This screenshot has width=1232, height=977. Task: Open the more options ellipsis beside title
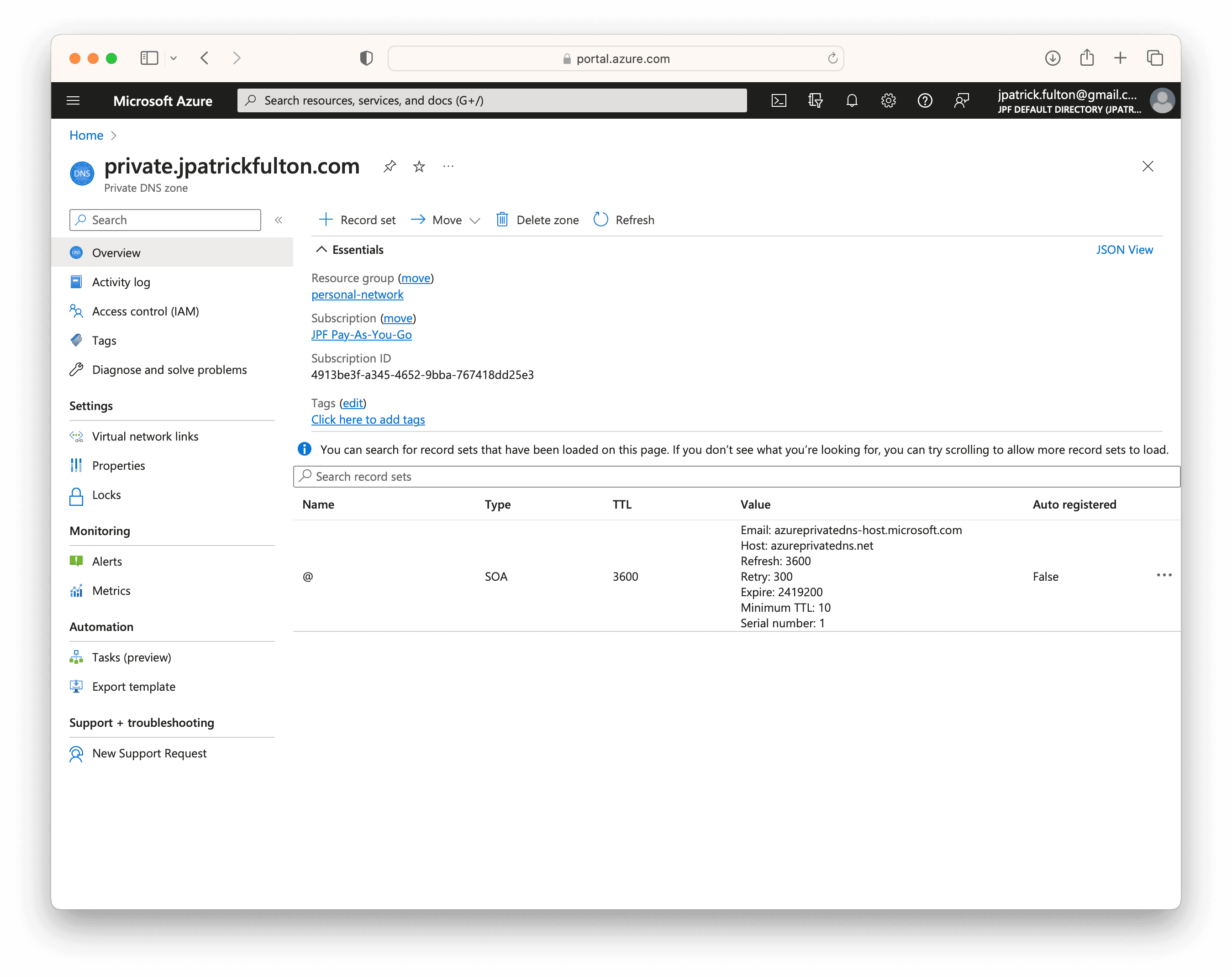click(448, 166)
